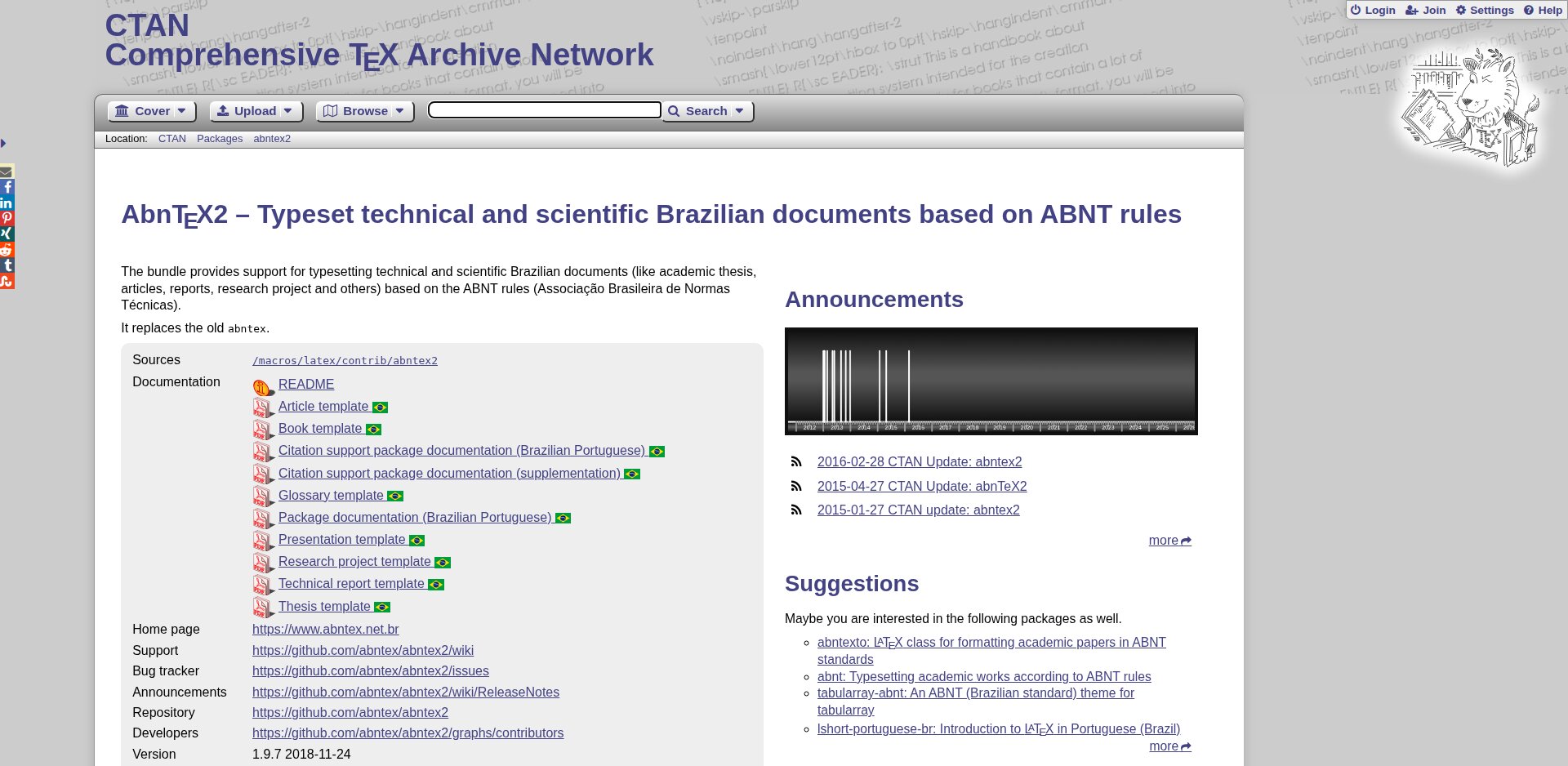
Task: Click inside the search text field
Action: 545,110
